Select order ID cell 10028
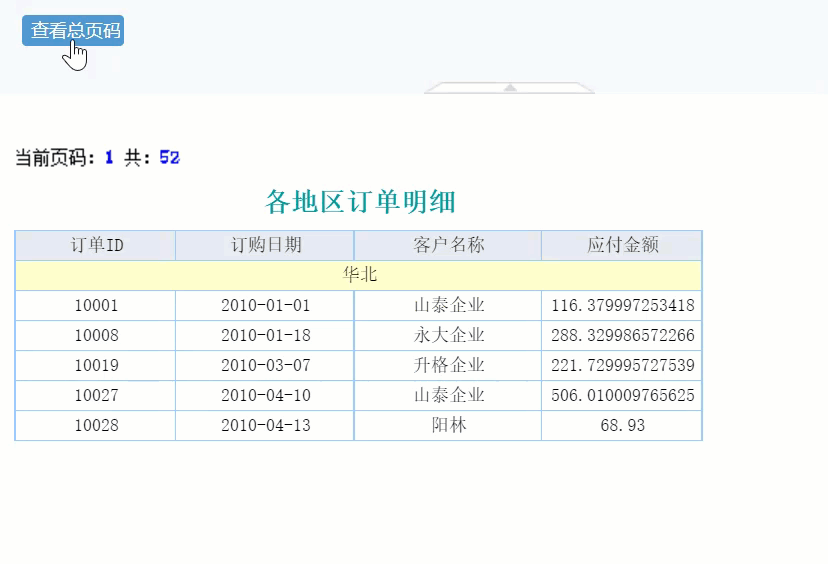The width and height of the screenshot is (828, 564). (x=96, y=426)
